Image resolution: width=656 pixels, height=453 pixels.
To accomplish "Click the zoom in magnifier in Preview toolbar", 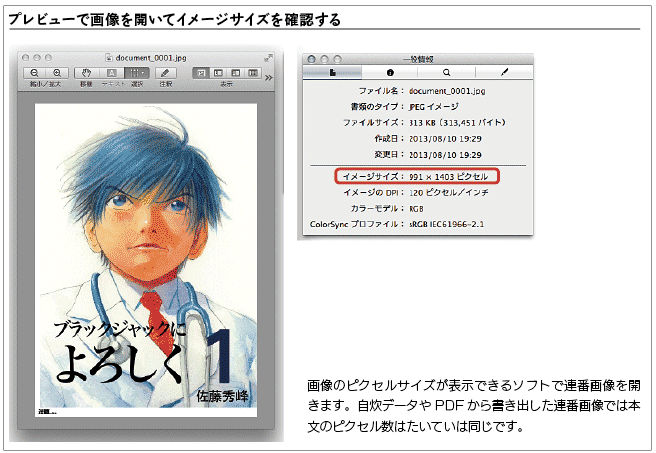I will tap(57, 73).
